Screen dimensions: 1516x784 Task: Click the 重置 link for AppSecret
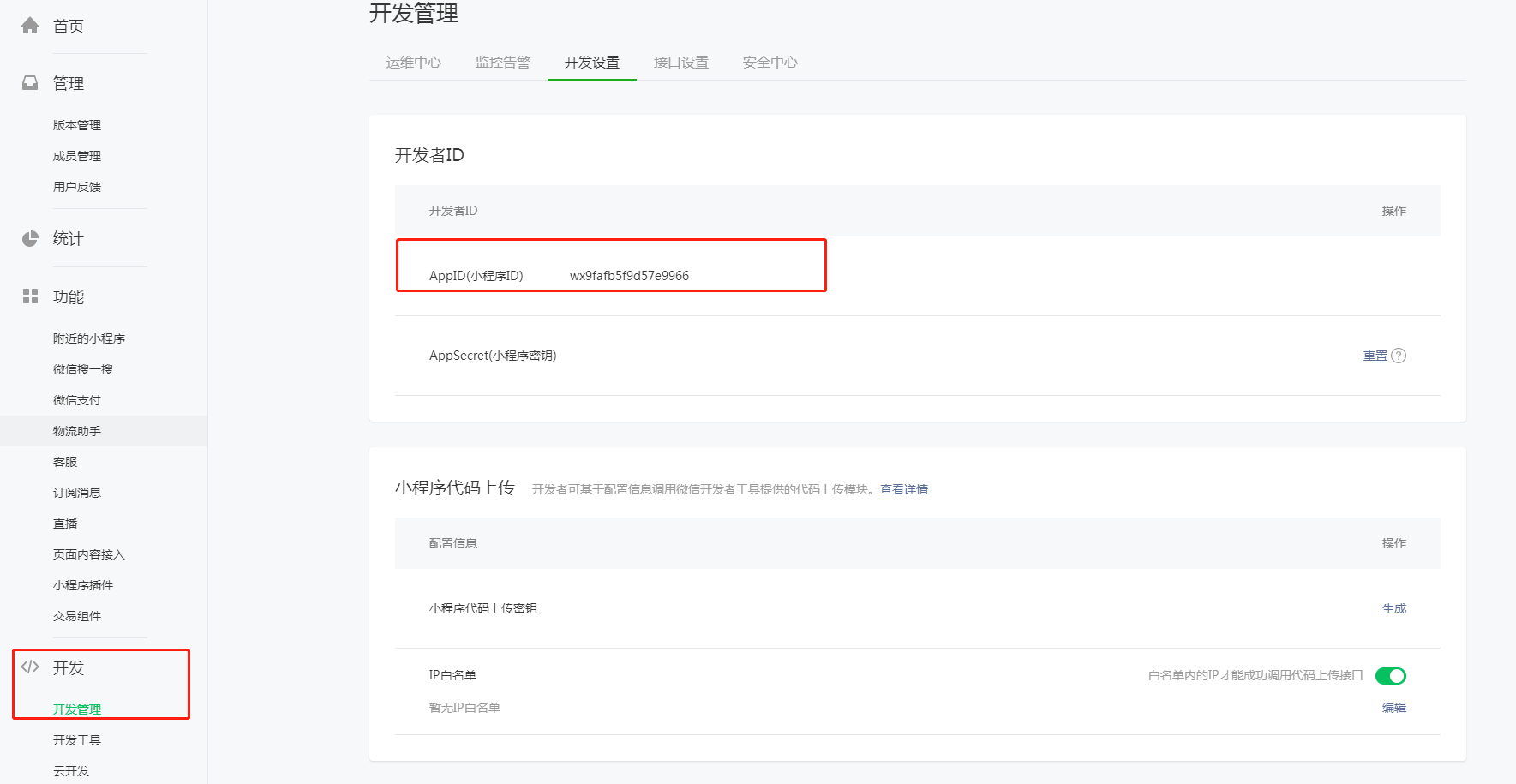(1375, 356)
